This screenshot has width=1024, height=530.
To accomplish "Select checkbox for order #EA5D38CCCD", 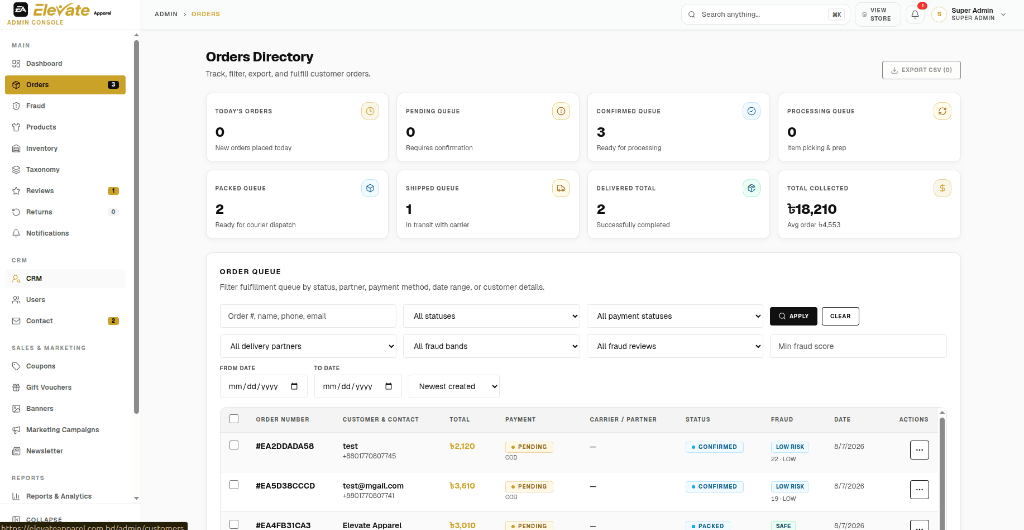I will tap(234, 484).
